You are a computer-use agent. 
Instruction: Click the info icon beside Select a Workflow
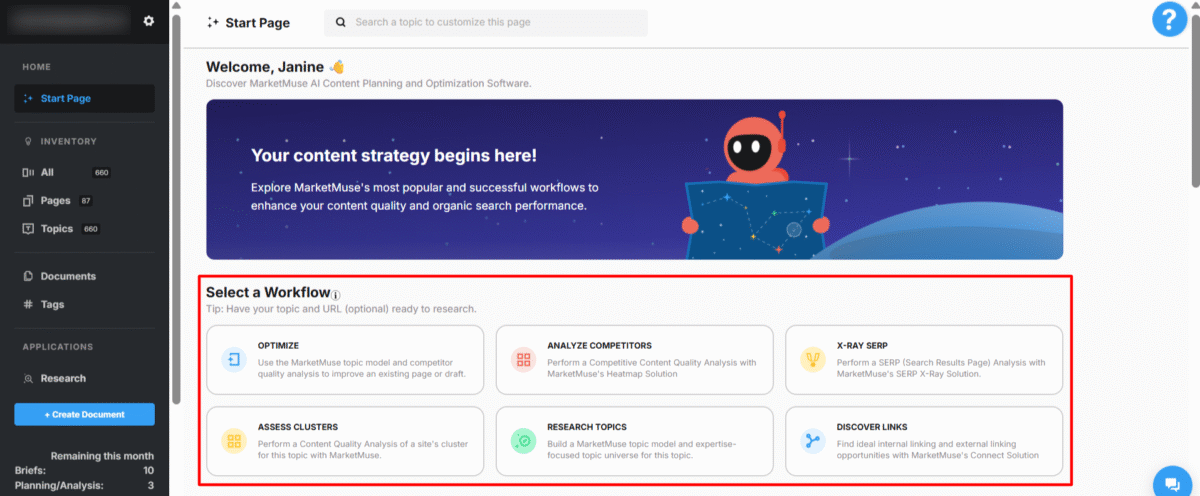click(336, 295)
